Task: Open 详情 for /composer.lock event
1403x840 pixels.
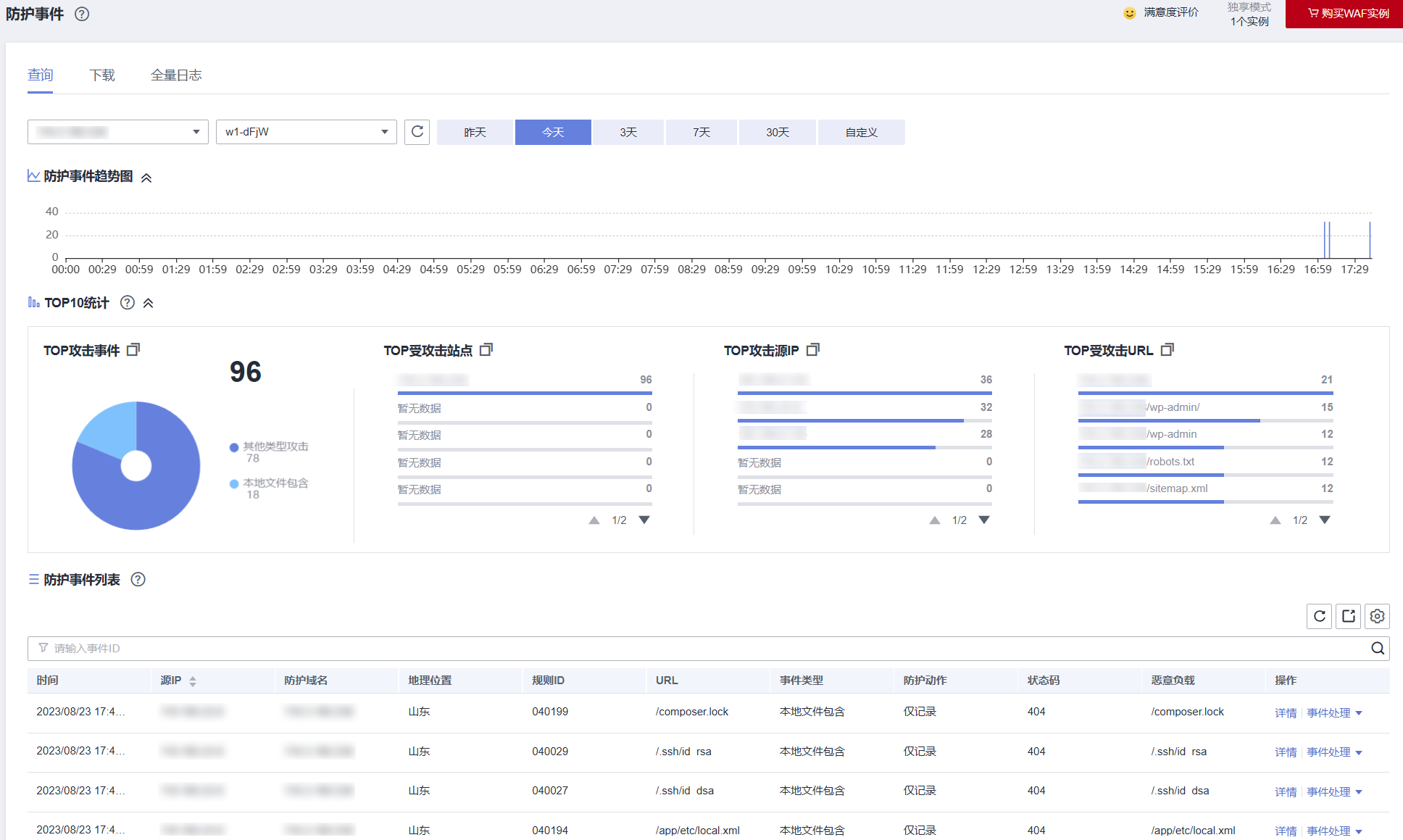Action: (x=1286, y=713)
